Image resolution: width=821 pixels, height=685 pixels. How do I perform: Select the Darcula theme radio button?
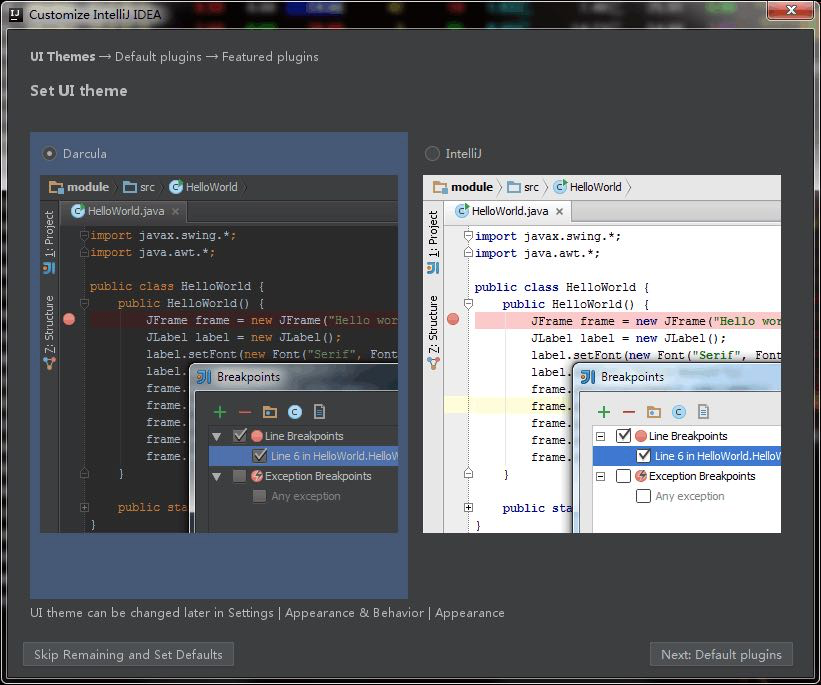[49, 153]
